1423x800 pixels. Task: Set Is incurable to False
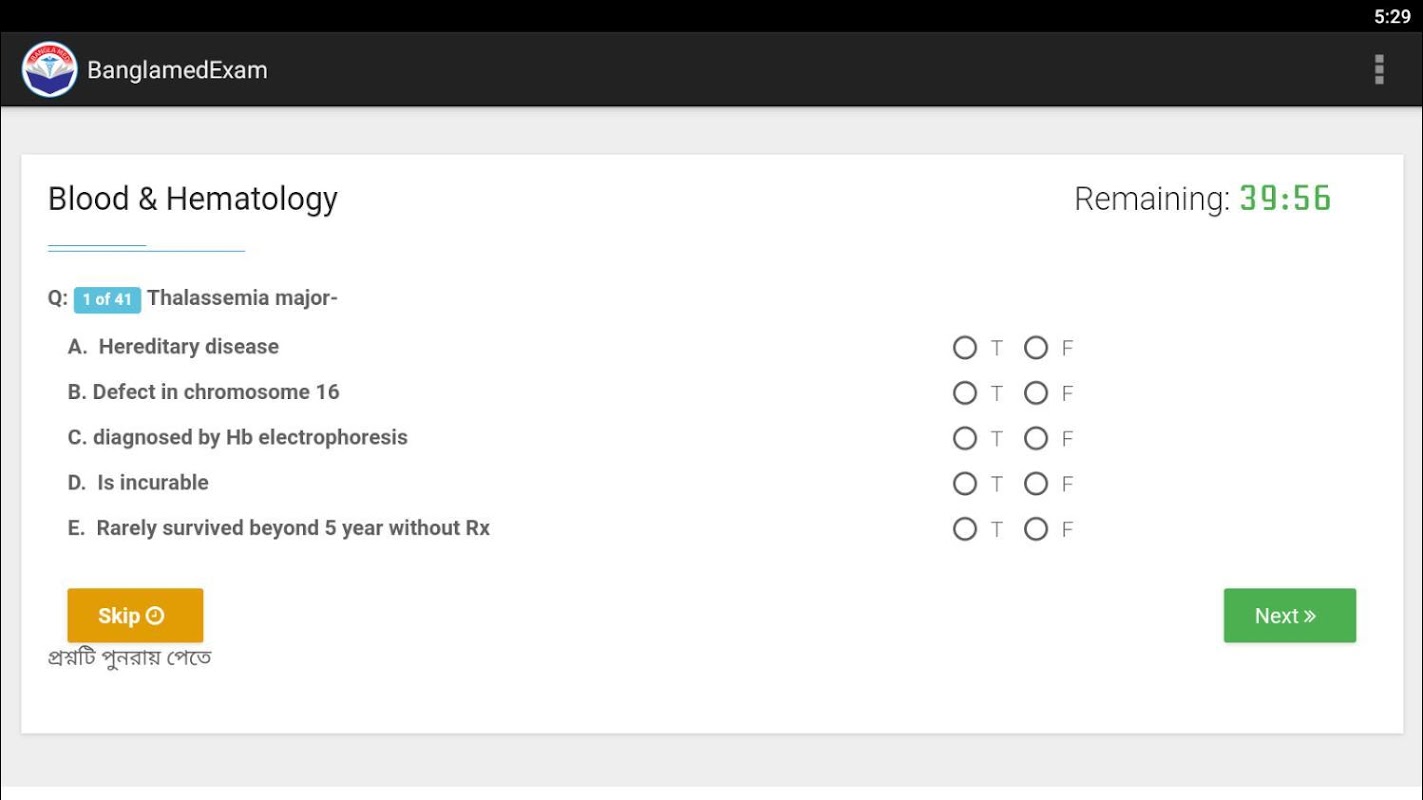tap(1036, 484)
